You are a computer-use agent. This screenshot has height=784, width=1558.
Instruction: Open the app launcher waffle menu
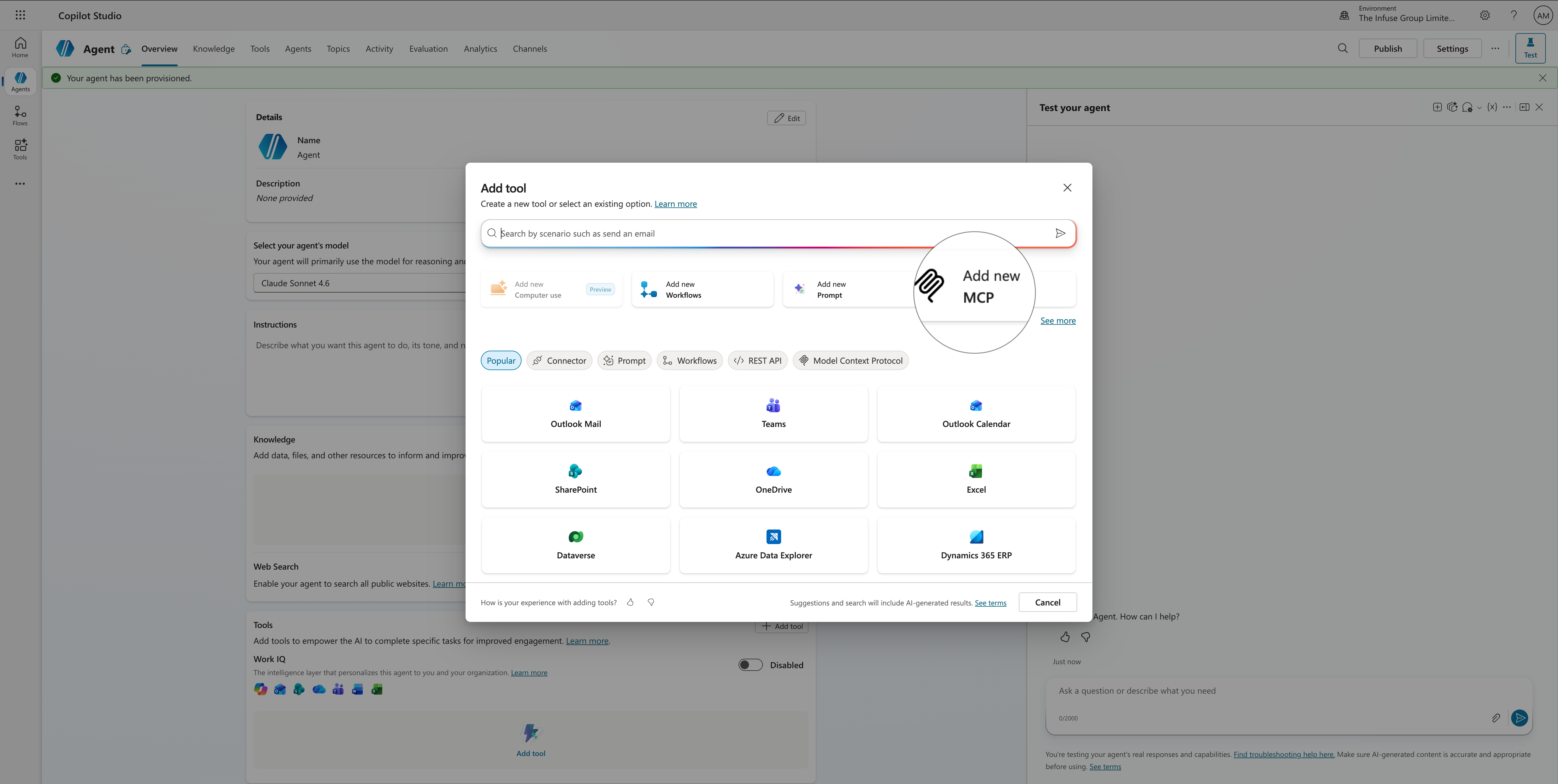20,15
